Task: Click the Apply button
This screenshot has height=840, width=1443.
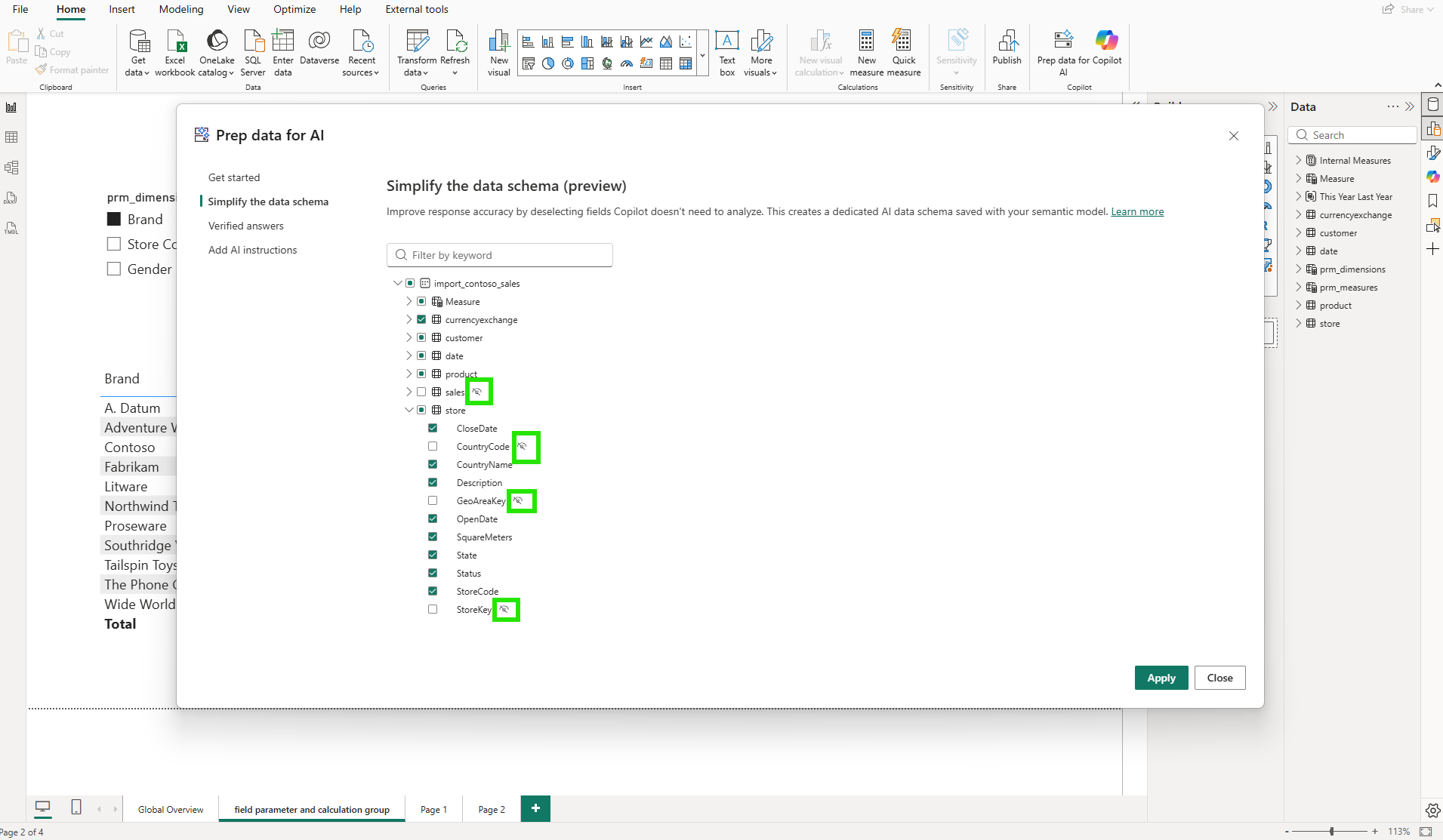Action: click(x=1161, y=678)
